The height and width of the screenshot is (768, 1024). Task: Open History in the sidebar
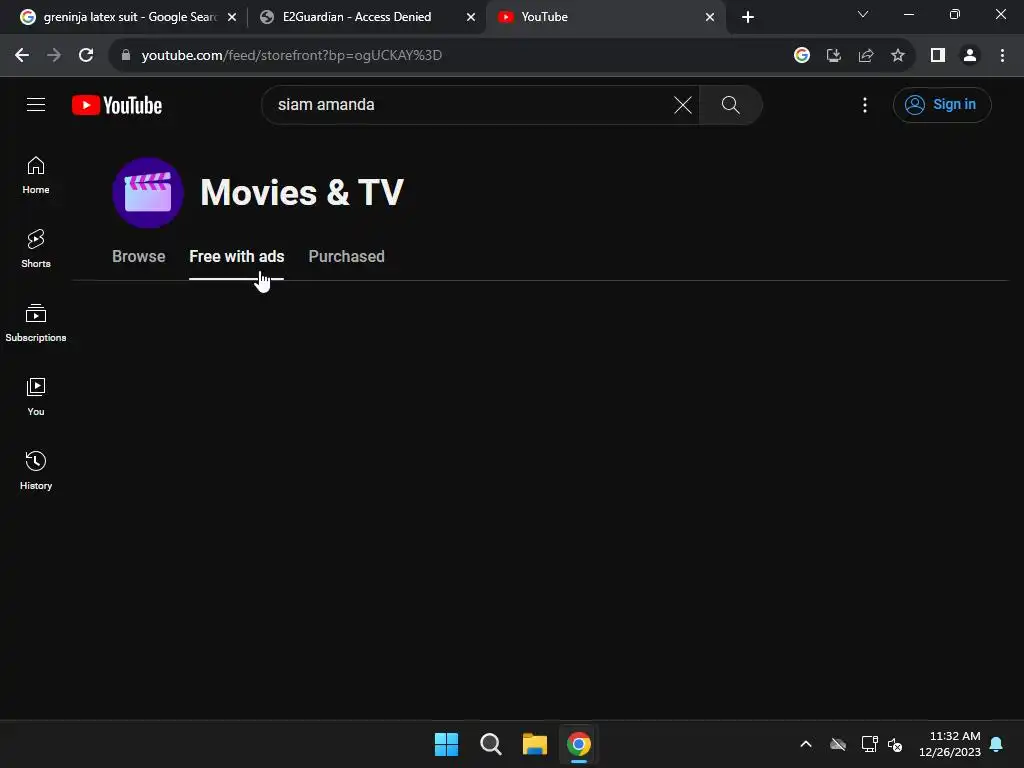36,470
